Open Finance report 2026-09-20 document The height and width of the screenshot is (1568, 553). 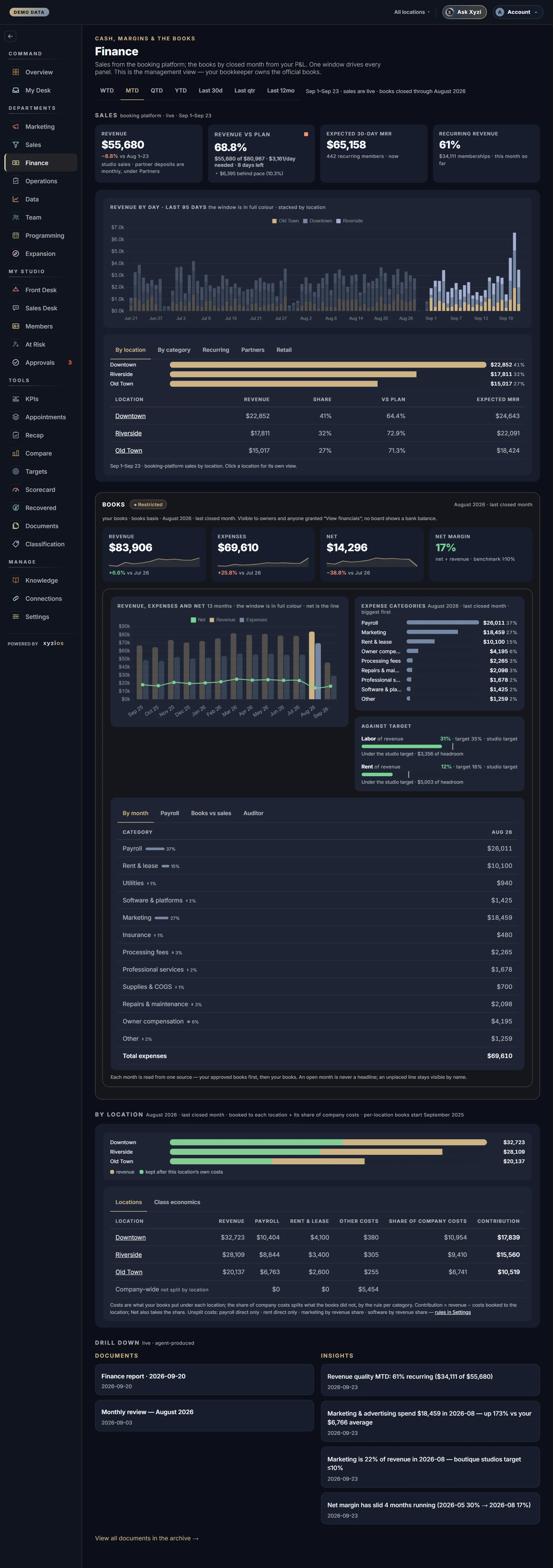click(x=204, y=1380)
